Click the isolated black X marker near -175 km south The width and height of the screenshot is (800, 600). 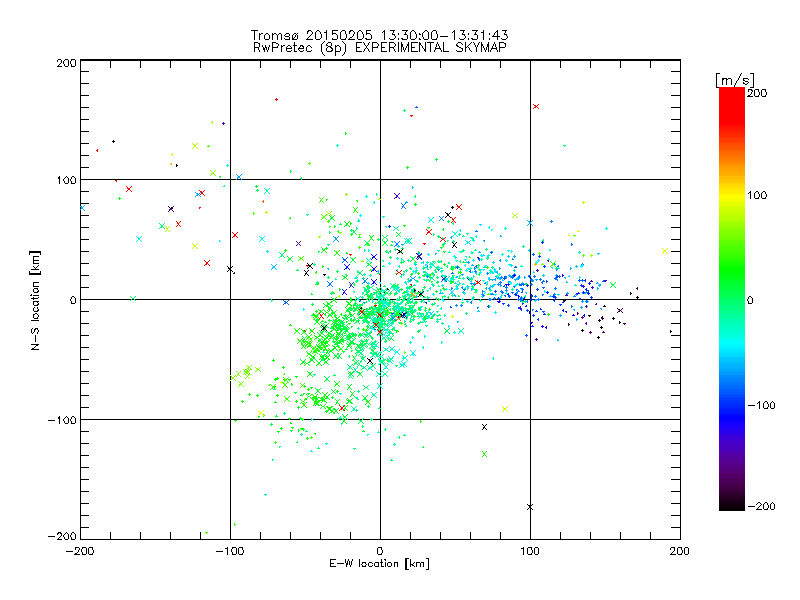click(530, 507)
